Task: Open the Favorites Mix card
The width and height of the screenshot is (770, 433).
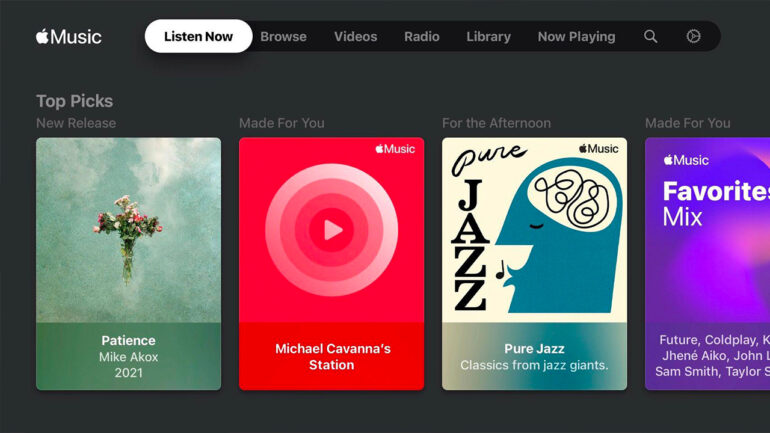Action: tap(707, 264)
